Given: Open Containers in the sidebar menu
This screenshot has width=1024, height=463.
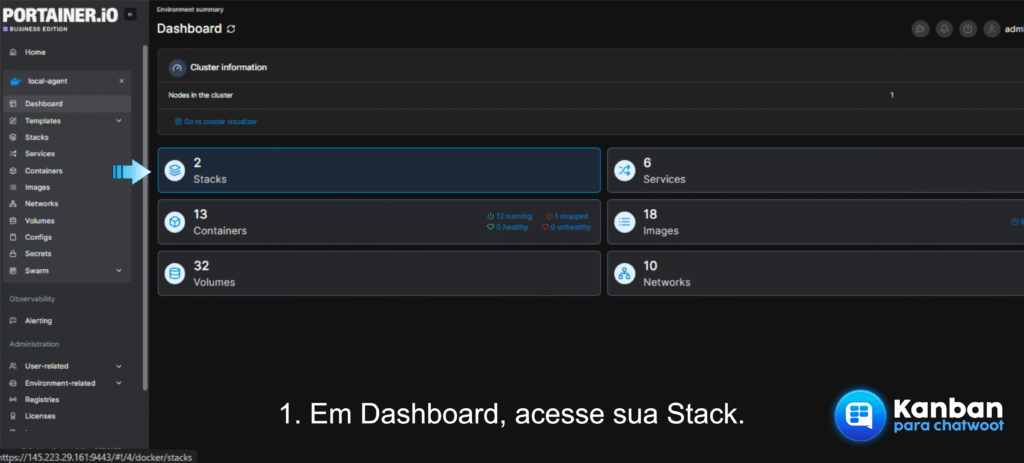Looking at the screenshot, I should click(x=43, y=171).
